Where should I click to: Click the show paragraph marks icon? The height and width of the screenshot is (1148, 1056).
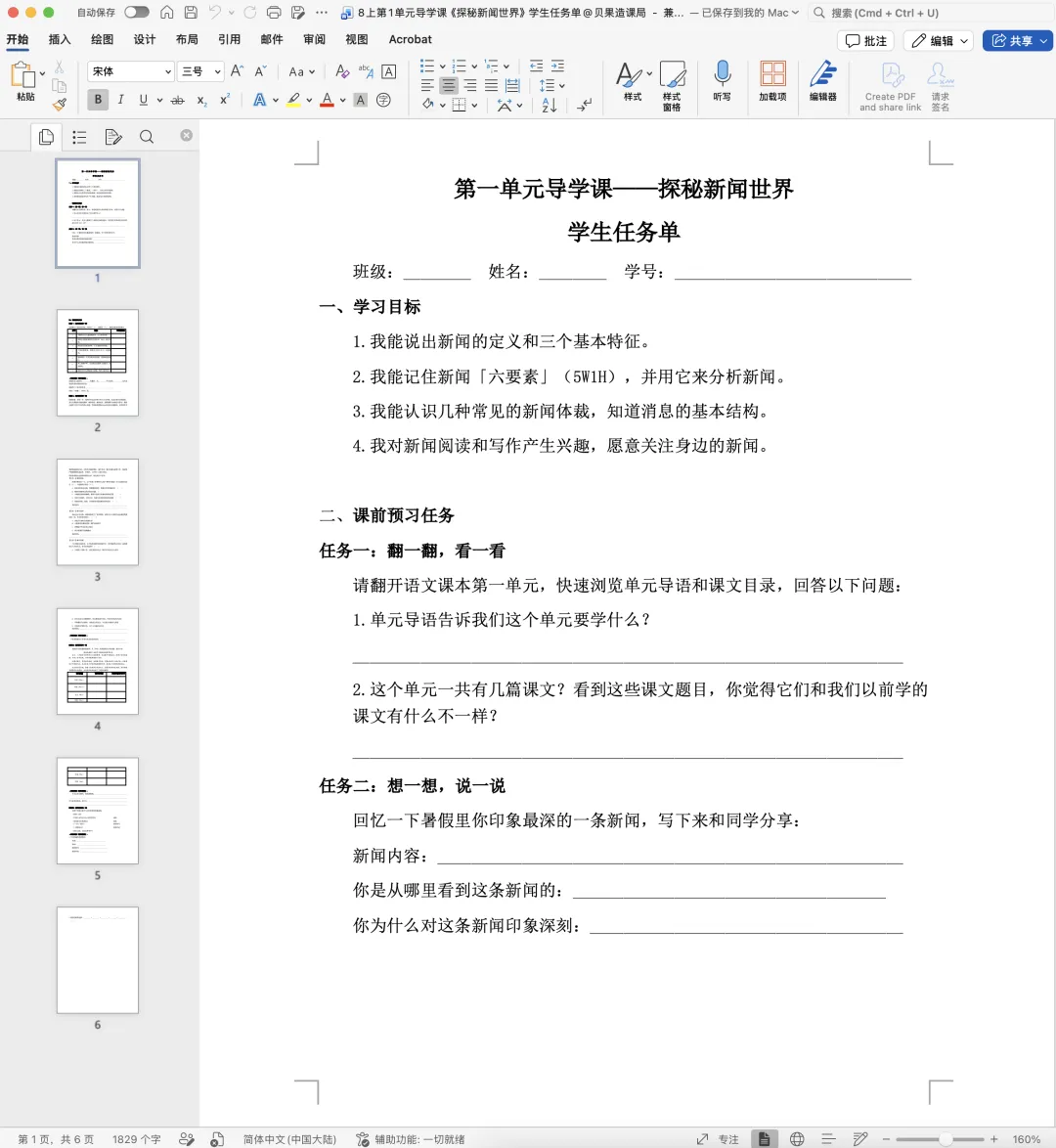(584, 106)
